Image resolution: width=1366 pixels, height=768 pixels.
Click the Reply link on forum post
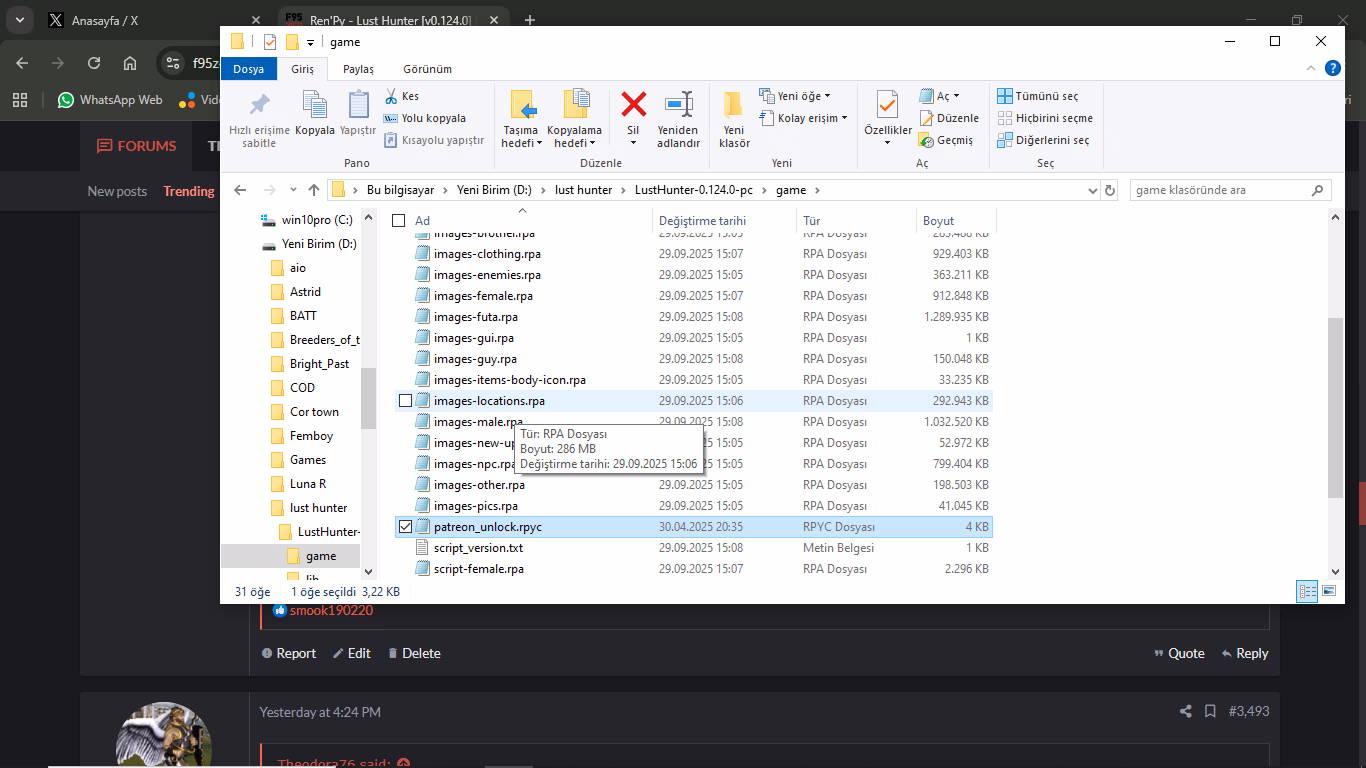1244,653
